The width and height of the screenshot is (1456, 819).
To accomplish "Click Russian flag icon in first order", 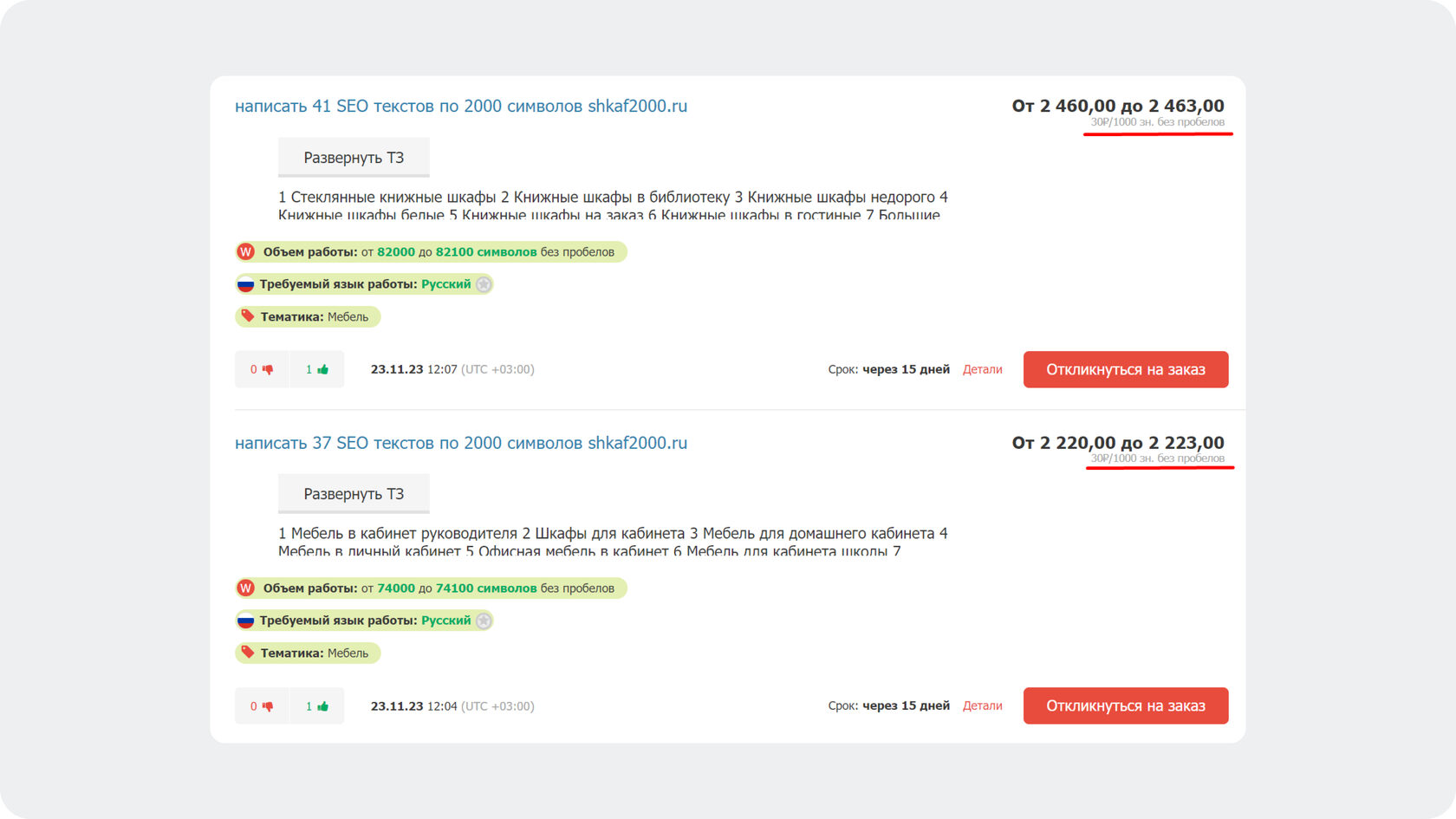I will [x=246, y=284].
